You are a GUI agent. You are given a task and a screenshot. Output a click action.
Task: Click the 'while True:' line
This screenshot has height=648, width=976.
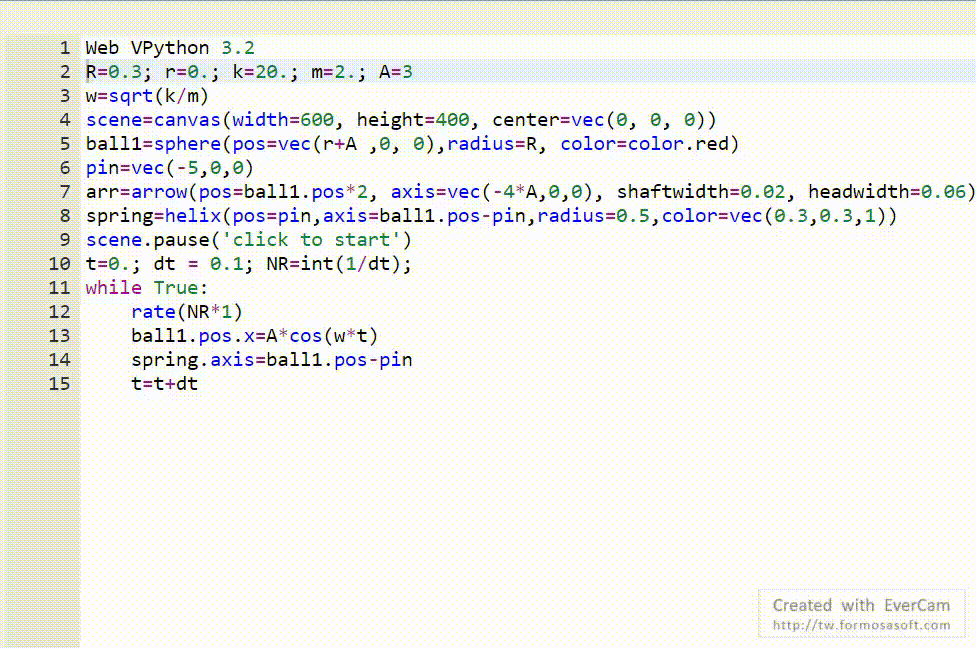point(147,288)
